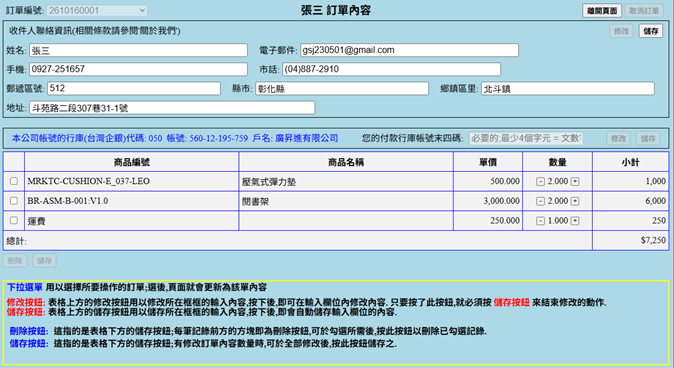Click the save button below the table
Viewport: 674px width, 368px height.
44,261
